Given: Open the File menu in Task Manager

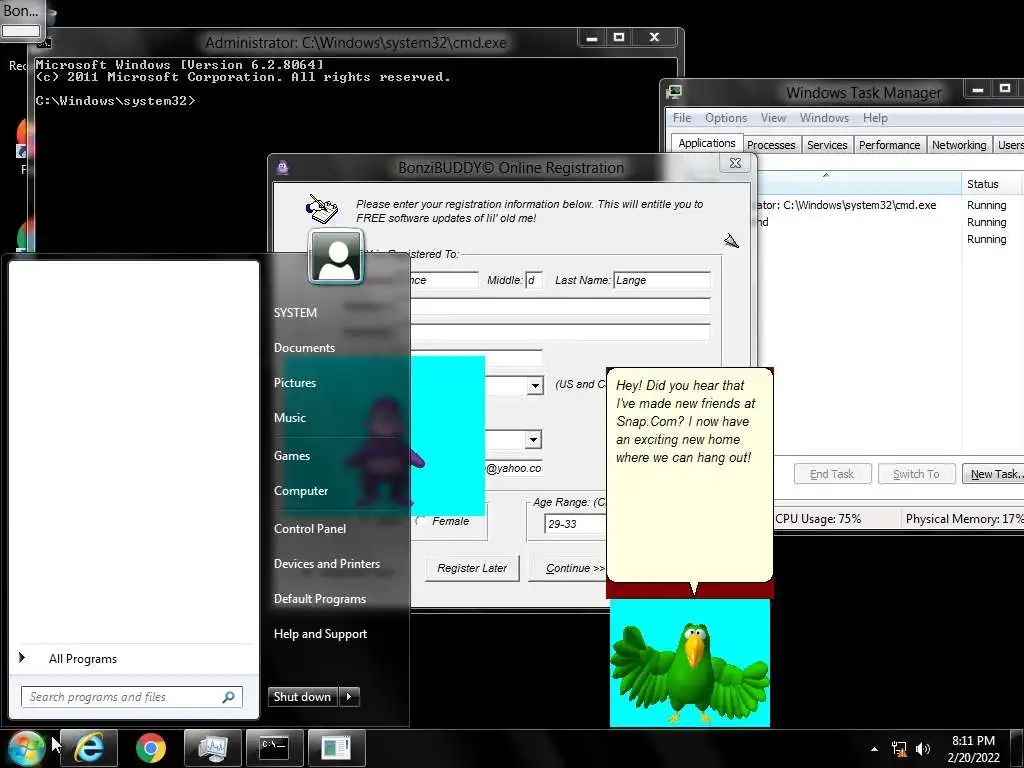Looking at the screenshot, I should 682,118.
